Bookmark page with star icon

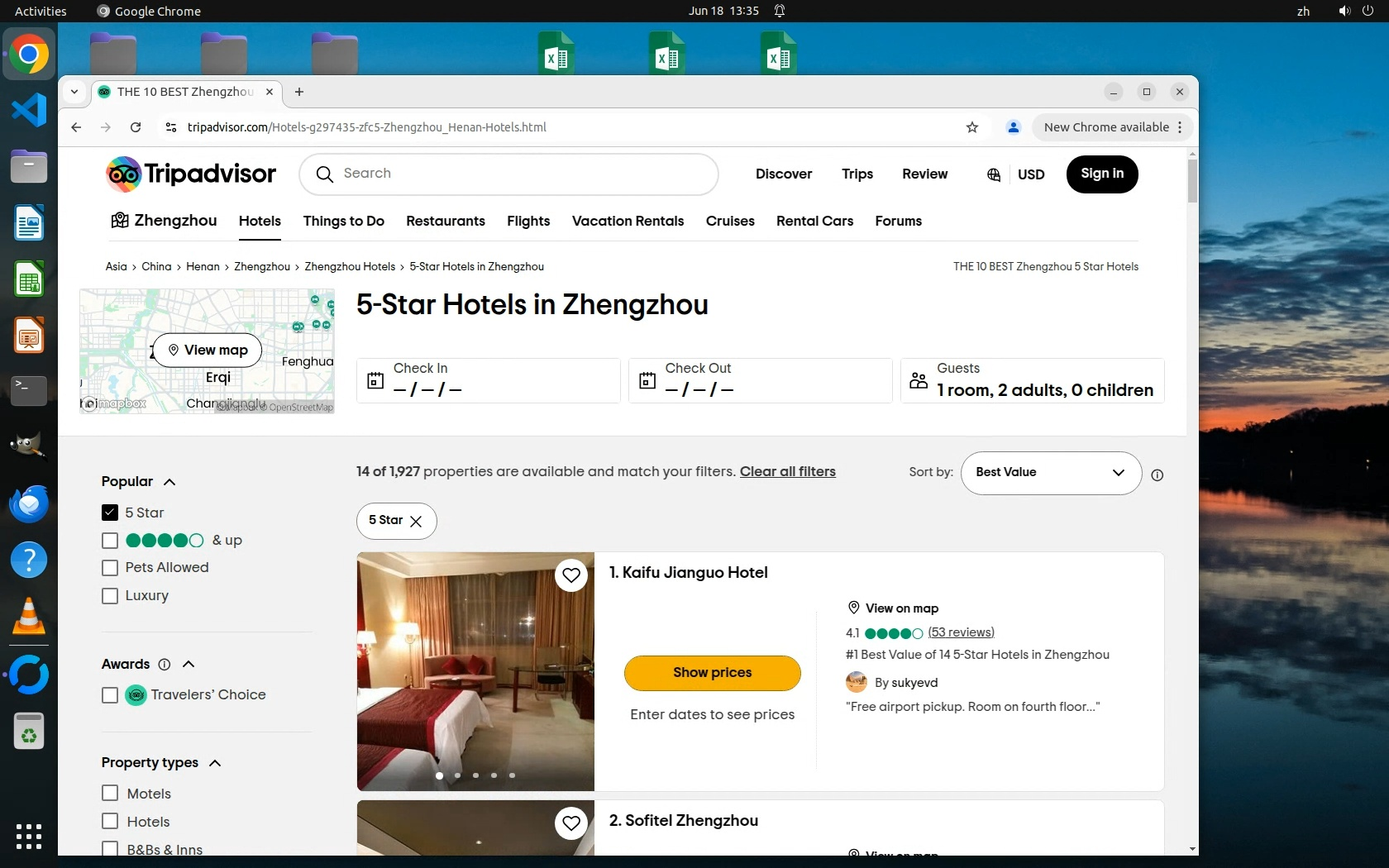point(972,127)
